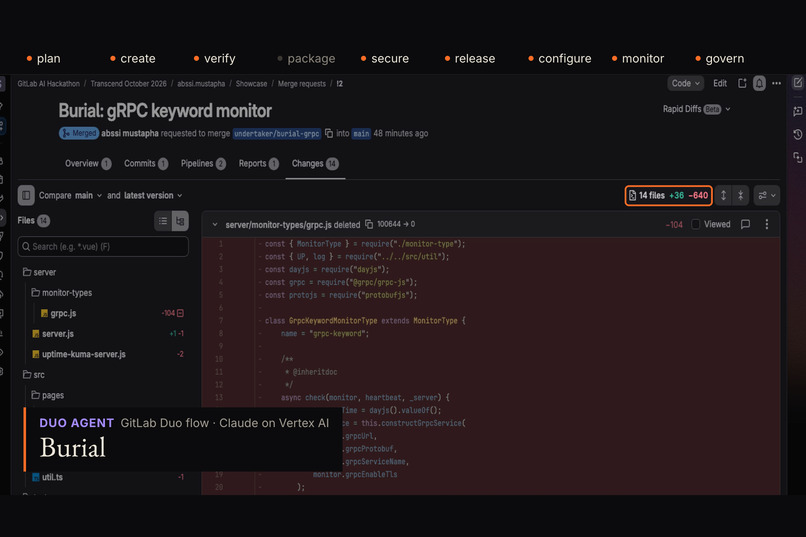Screen dimensions: 806x537
Task: Collapse all files arrow icon
Action: coord(740,195)
